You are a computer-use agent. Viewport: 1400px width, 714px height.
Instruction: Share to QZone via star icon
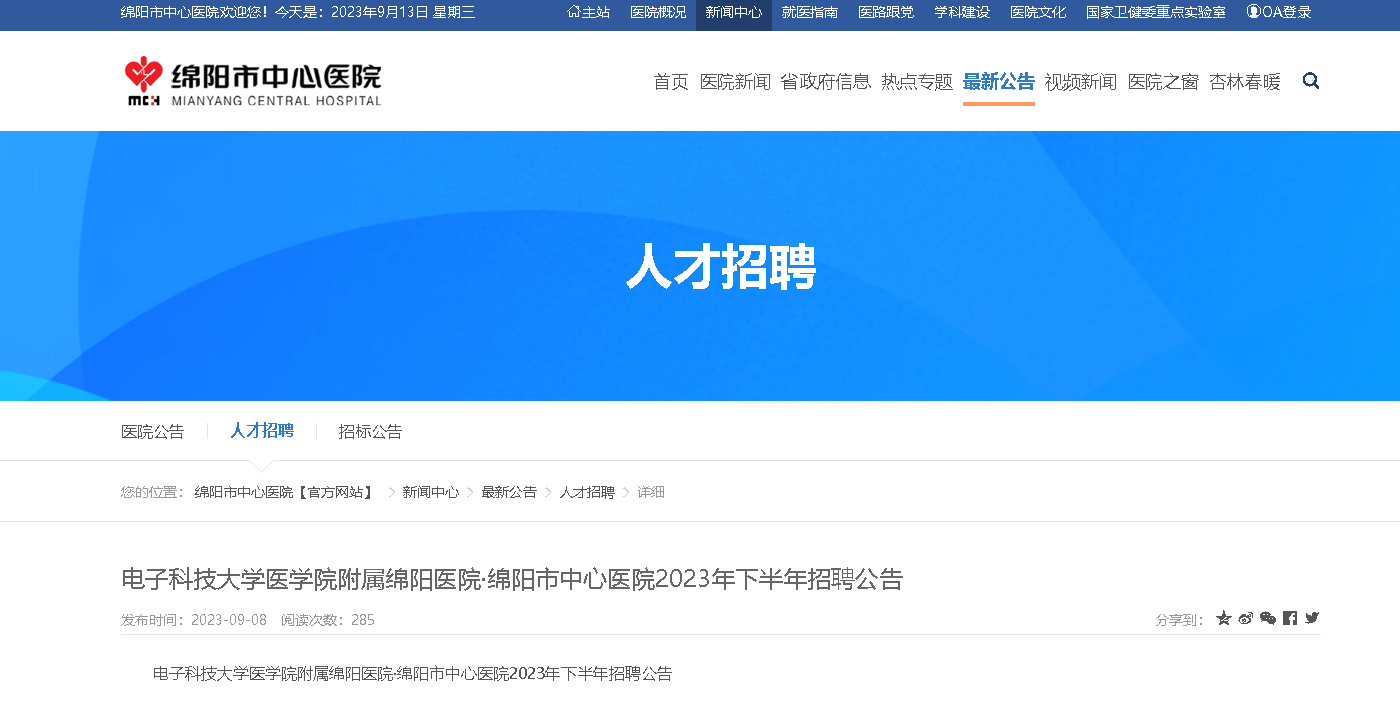pyautogui.click(x=1223, y=618)
